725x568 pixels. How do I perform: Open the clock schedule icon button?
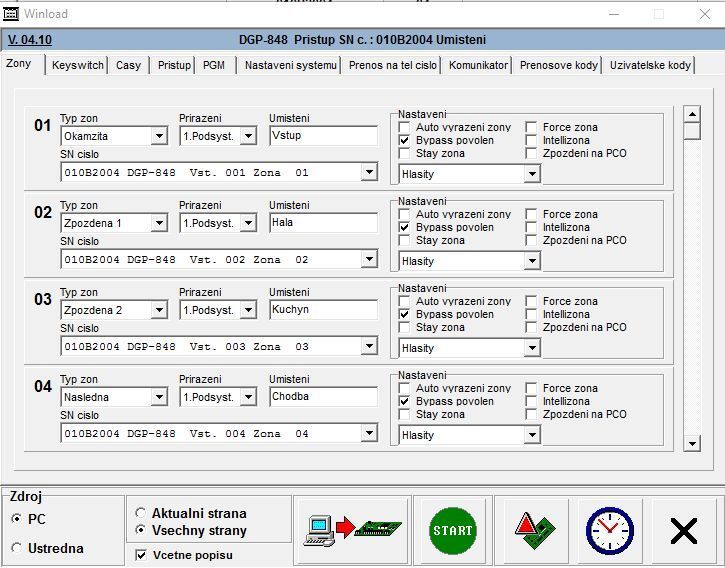609,531
